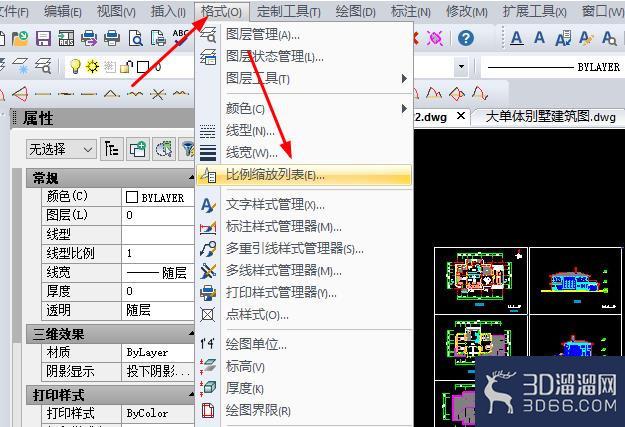Click the red triangle arrow icon in third toolbar row
This screenshot has width=625, height=427.
[x=20, y=94]
